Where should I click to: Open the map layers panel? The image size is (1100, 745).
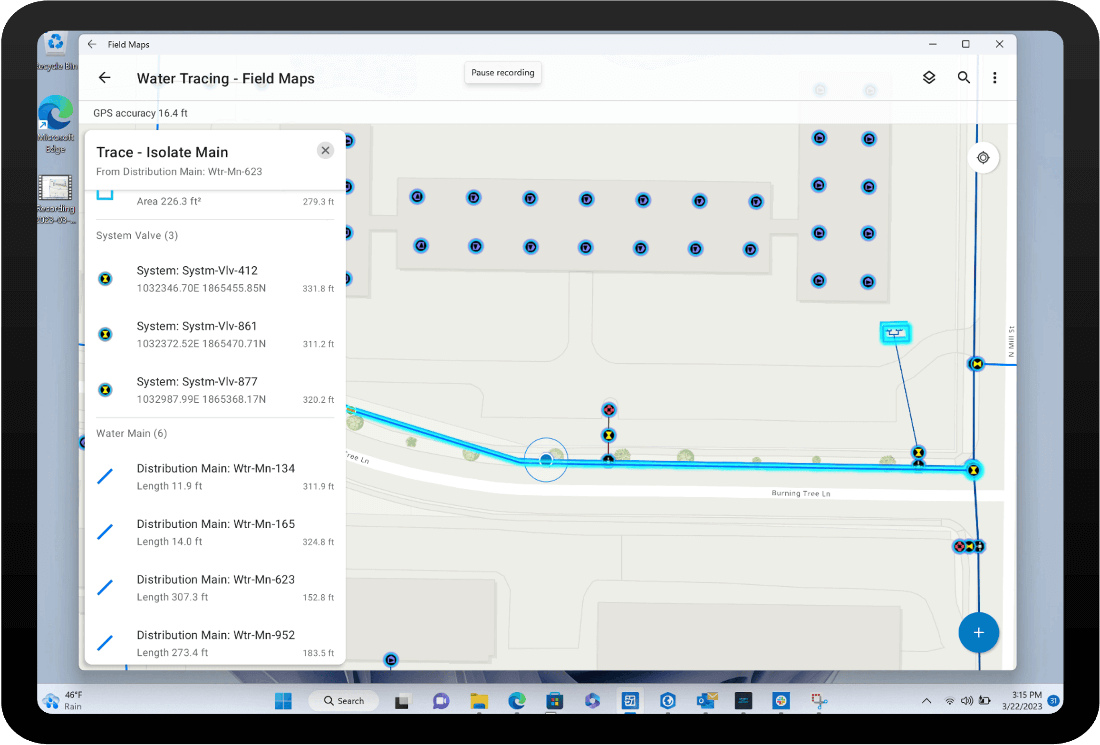point(929,78)
